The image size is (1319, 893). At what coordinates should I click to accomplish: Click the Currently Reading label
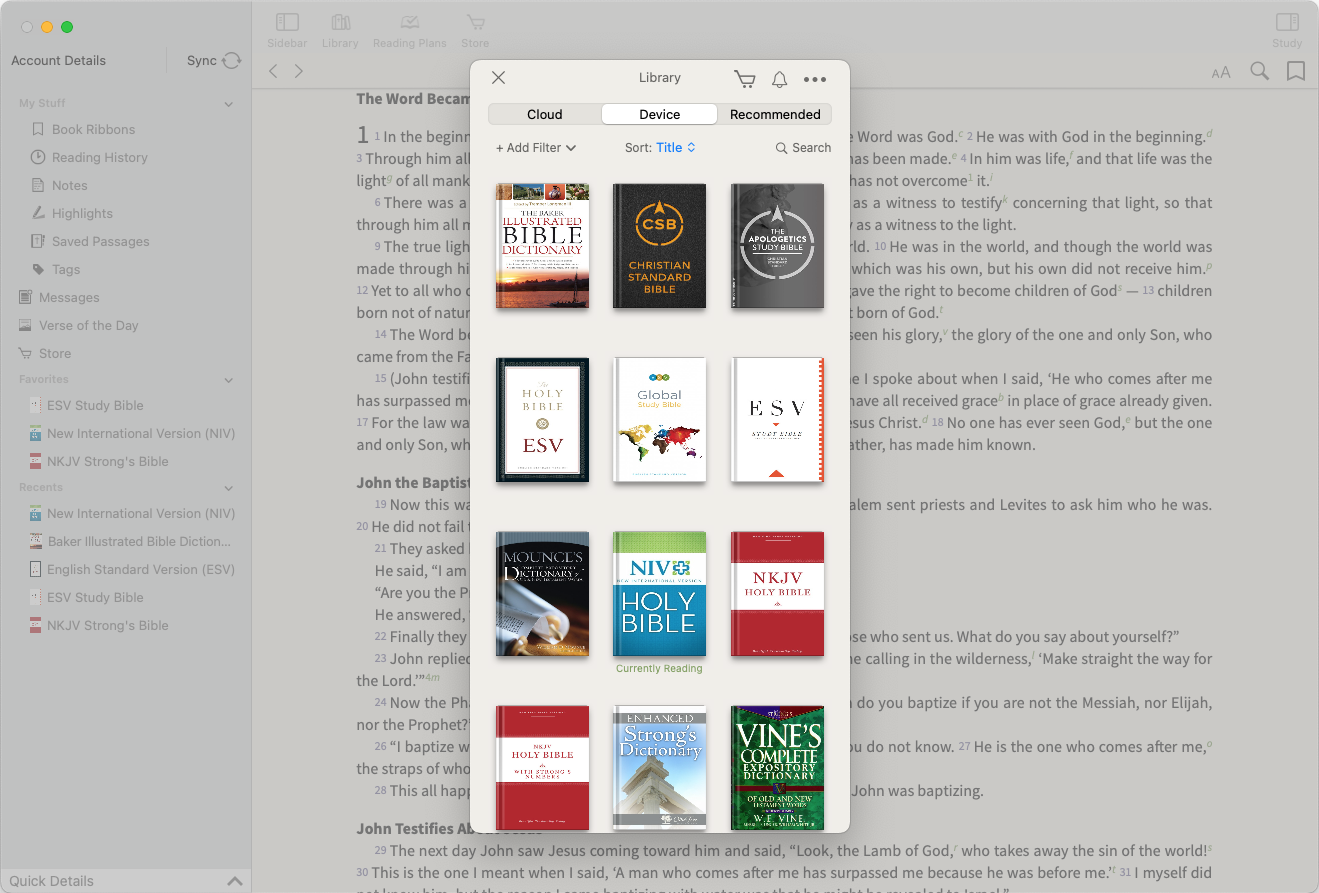click(659, 669)
